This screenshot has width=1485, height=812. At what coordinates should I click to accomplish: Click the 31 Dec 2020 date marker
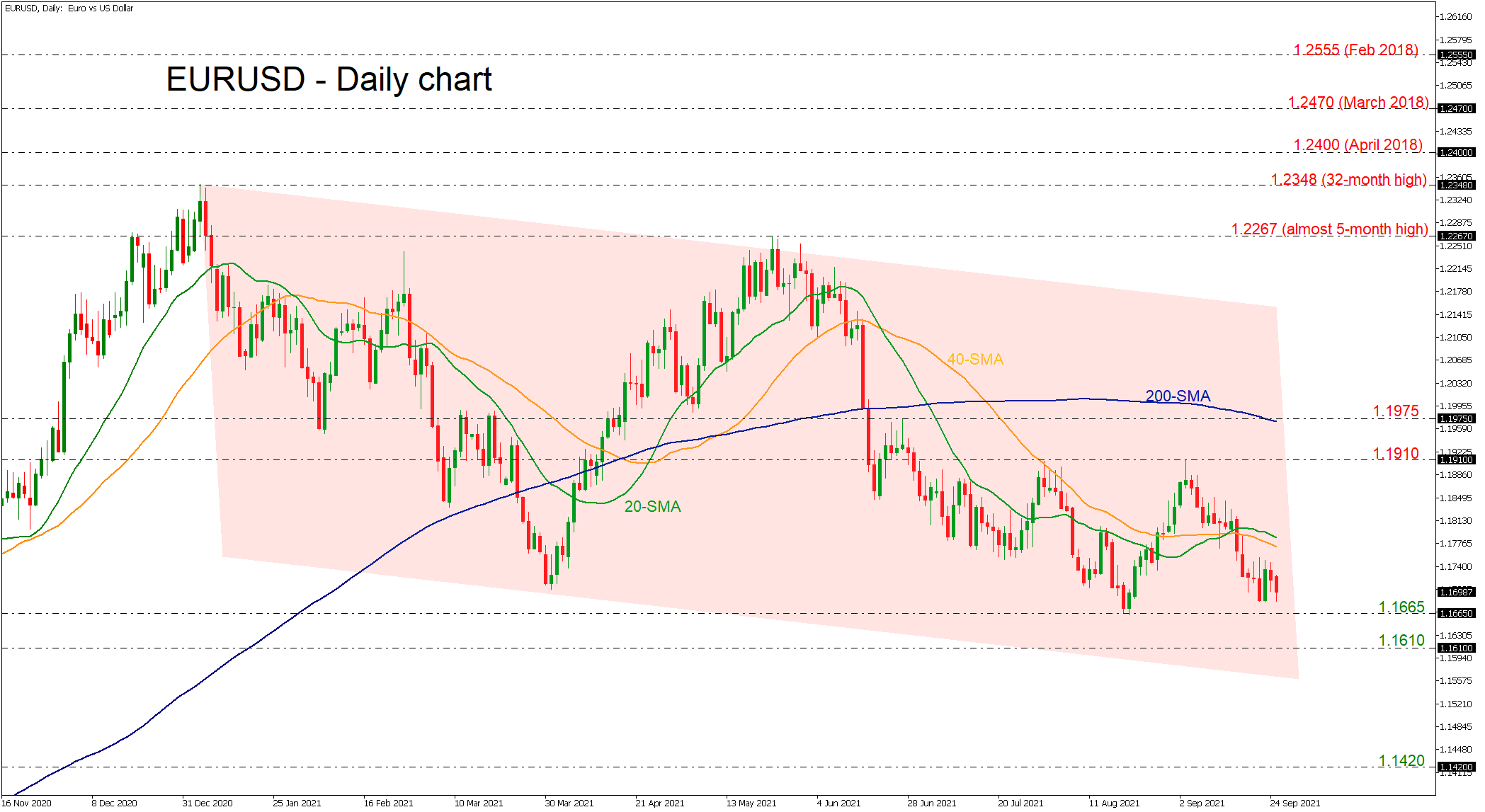pos(207,803)
